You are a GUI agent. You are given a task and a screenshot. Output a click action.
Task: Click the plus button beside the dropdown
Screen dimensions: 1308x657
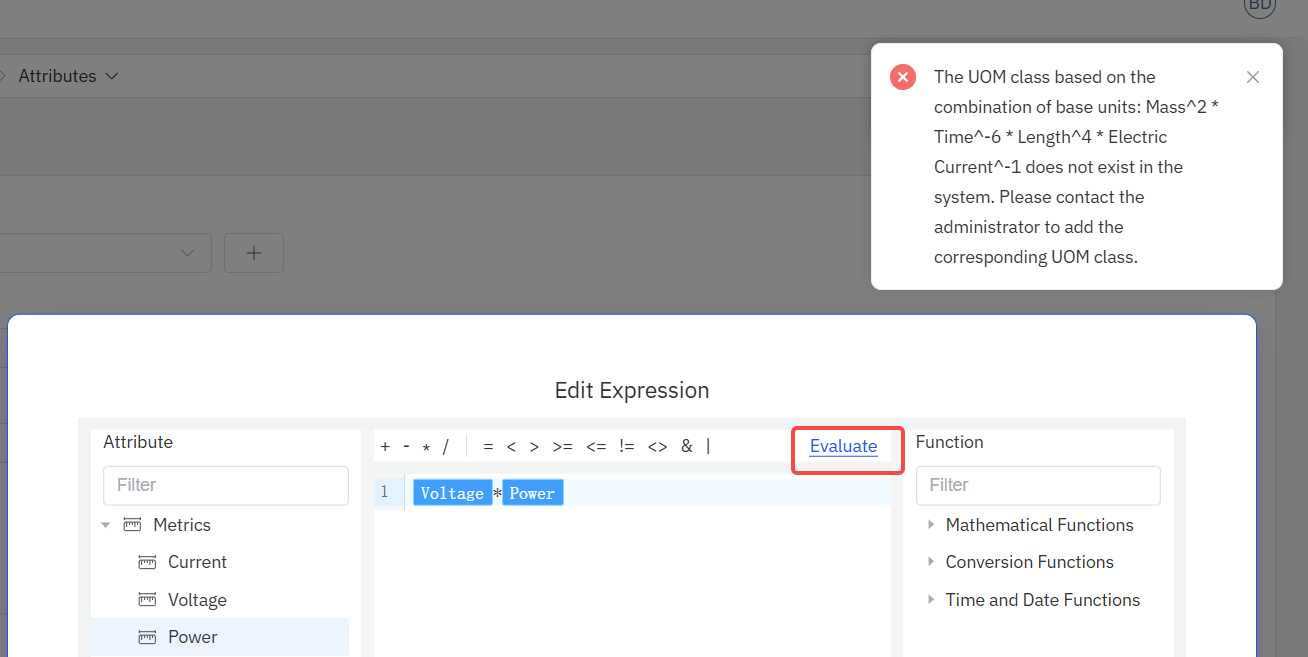[254, 253]
